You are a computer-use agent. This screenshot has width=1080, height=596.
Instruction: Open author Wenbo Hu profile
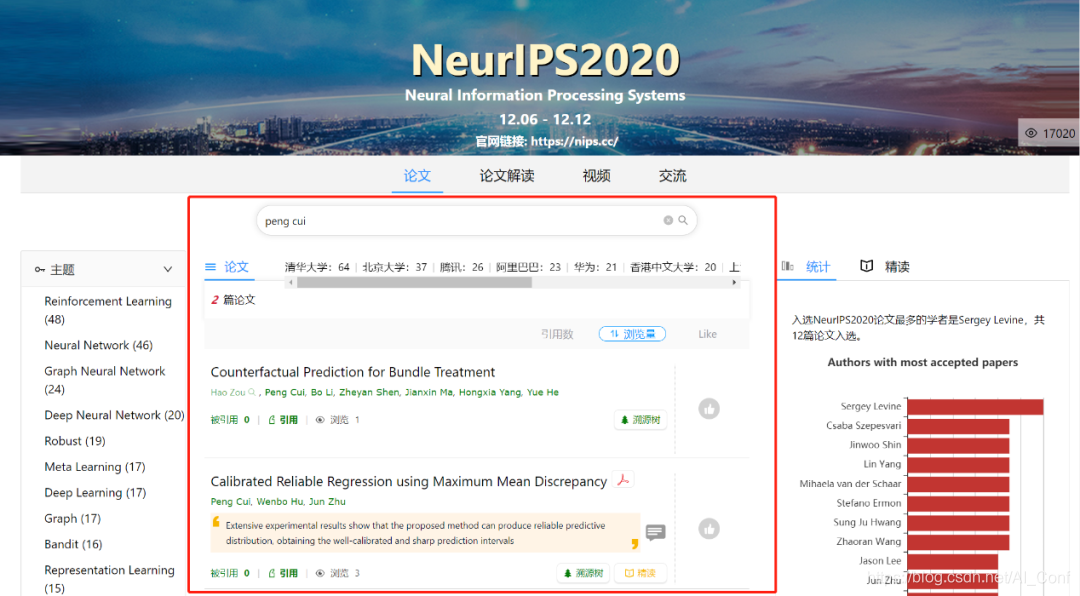[x=280, y=502]
